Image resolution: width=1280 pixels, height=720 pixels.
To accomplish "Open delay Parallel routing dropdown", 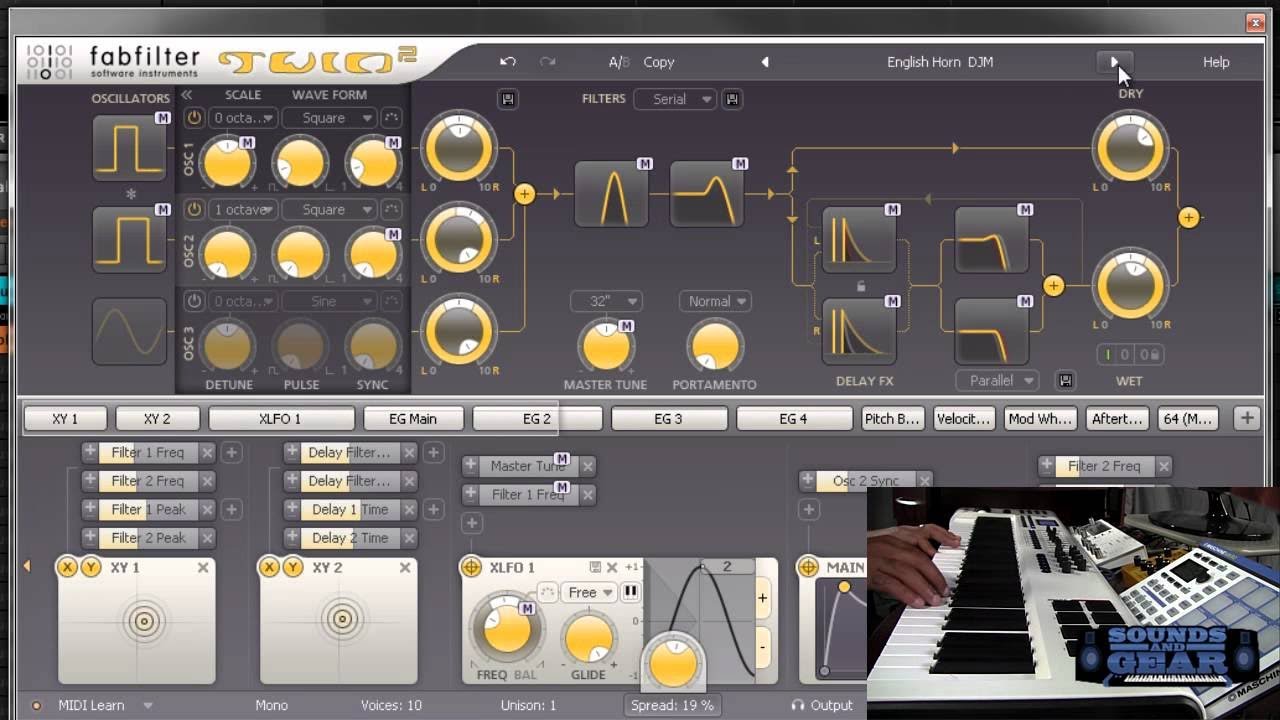I will [997, 380].
